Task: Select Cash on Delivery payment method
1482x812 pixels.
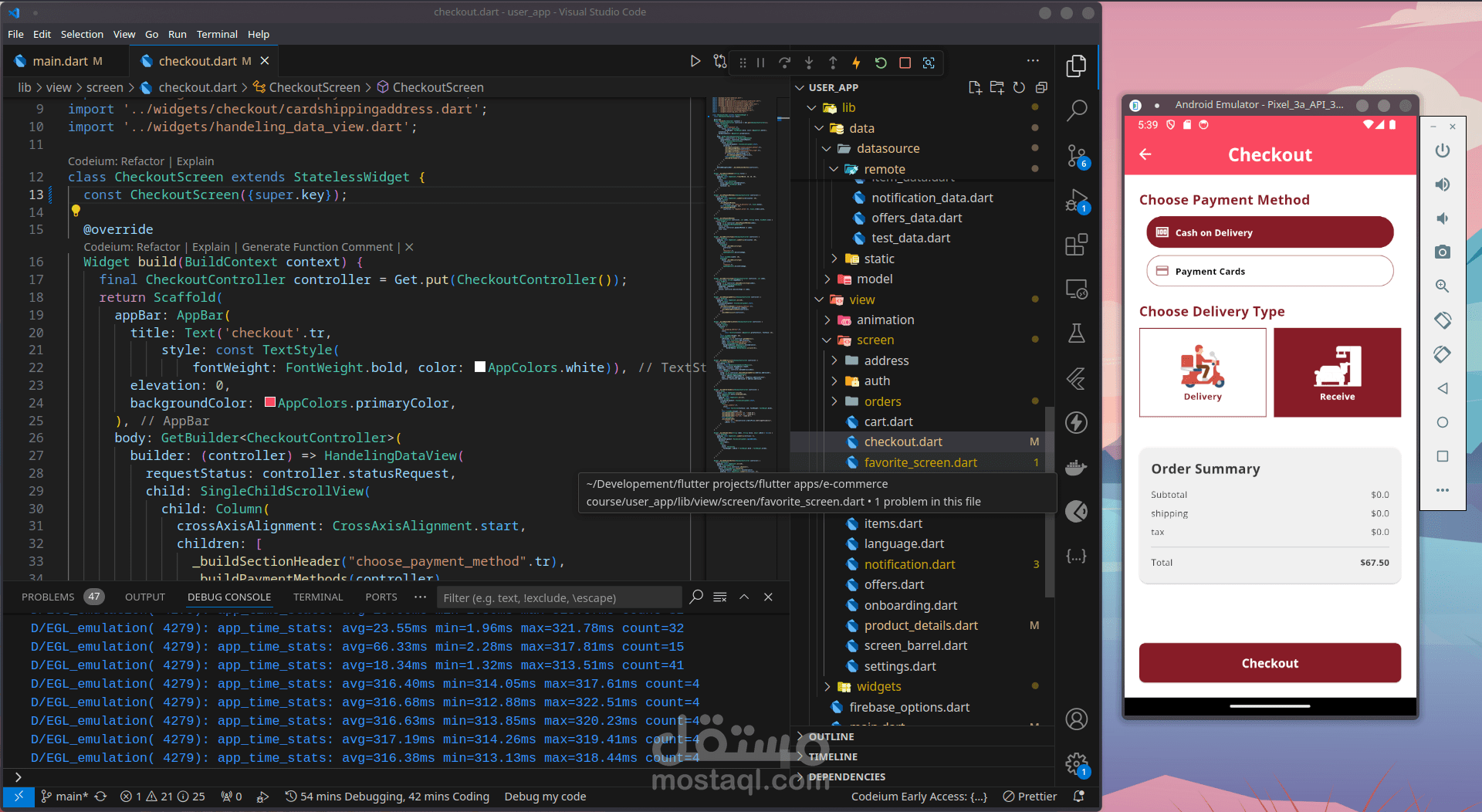Action: point(1270,232)
